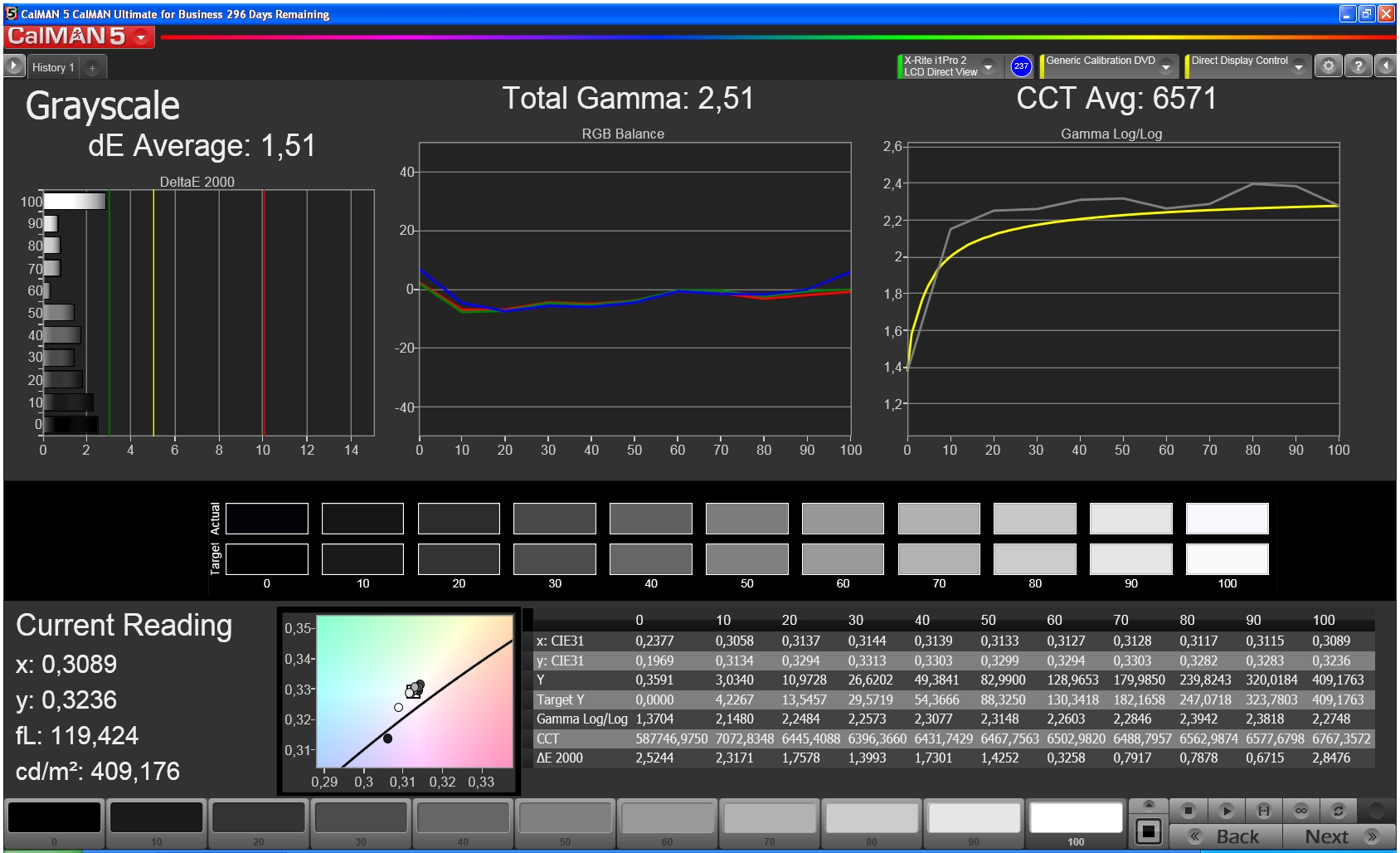Click the 2,8476 ΔE 2000 cell
Screen dimensions: 1400x853
pos(1331,758)
